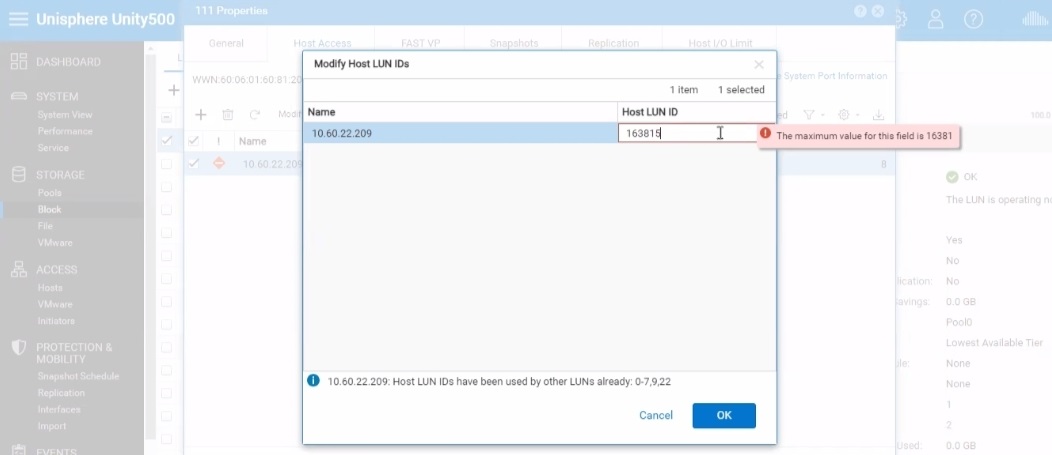The height and width of the screenshot is (455, 1052).
Task: Open VMware under Storage
Action: 55,242
